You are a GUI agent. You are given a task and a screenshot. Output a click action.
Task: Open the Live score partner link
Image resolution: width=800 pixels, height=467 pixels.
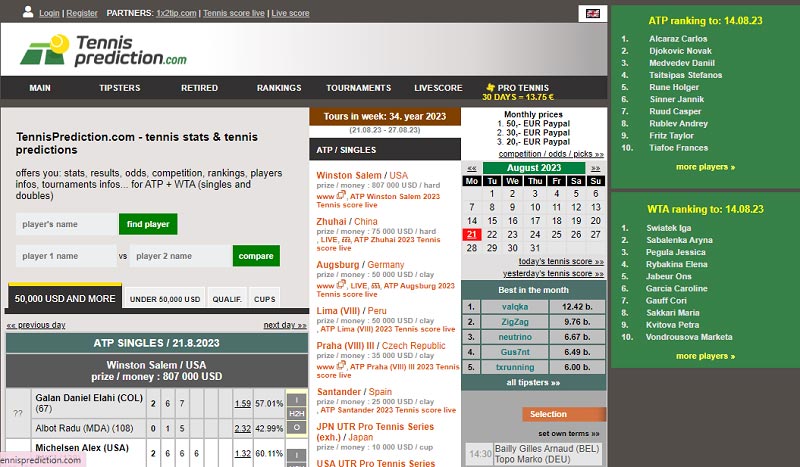[290, 13]
